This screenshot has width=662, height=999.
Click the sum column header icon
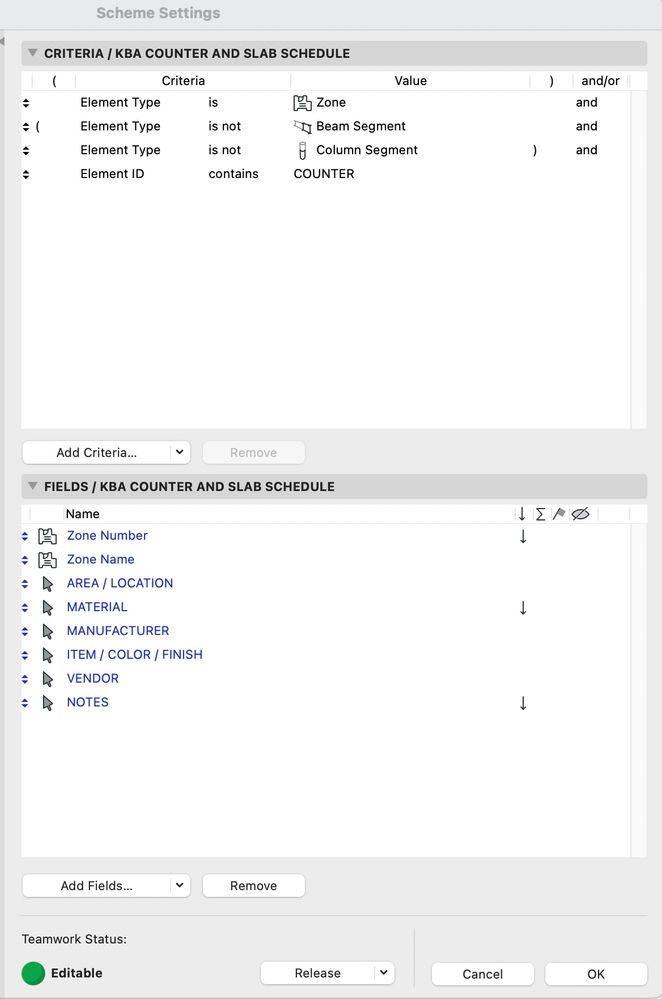click(x=541, y=514)
